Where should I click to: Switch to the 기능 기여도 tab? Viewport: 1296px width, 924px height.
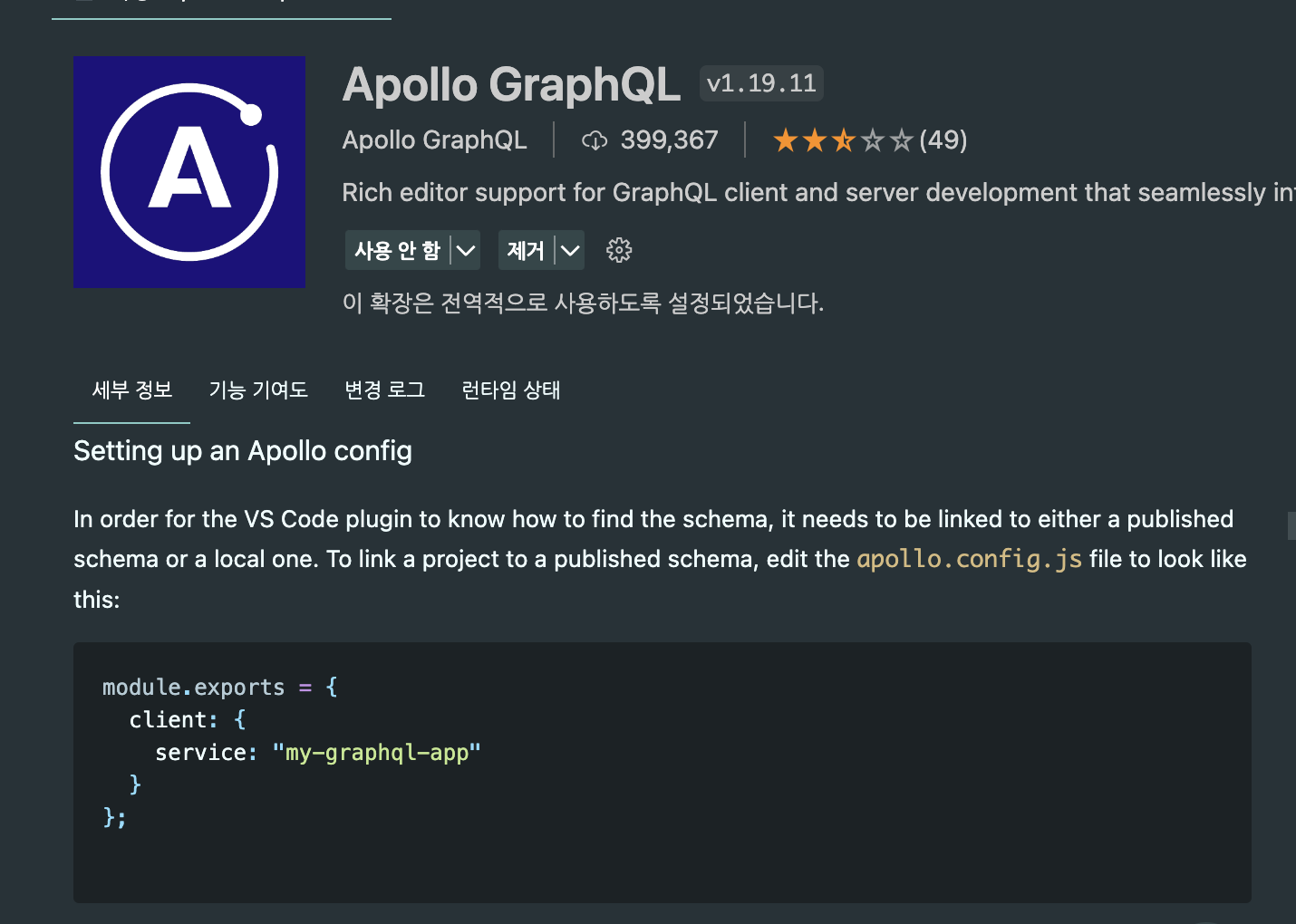point(258,390)
